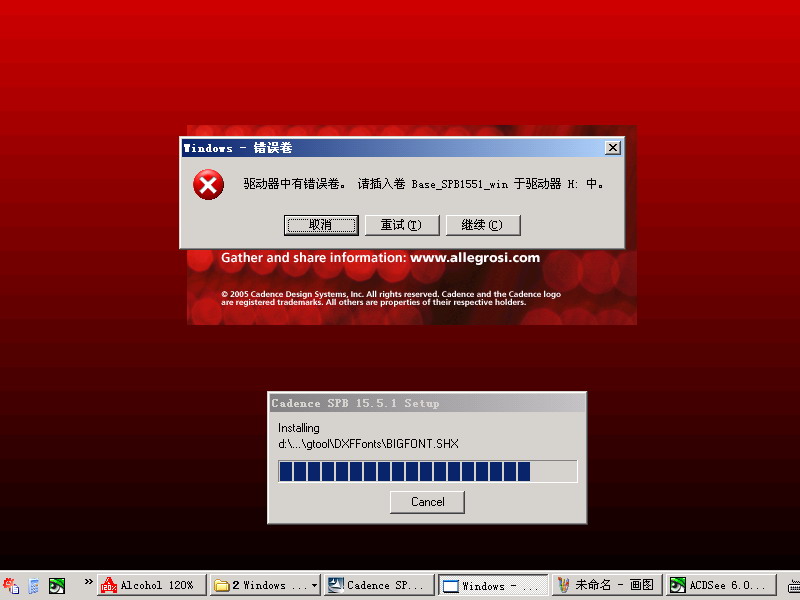Select the Windows - ... error taskbar button
Screen dimensions: 800x600
[x=493, y=585]
